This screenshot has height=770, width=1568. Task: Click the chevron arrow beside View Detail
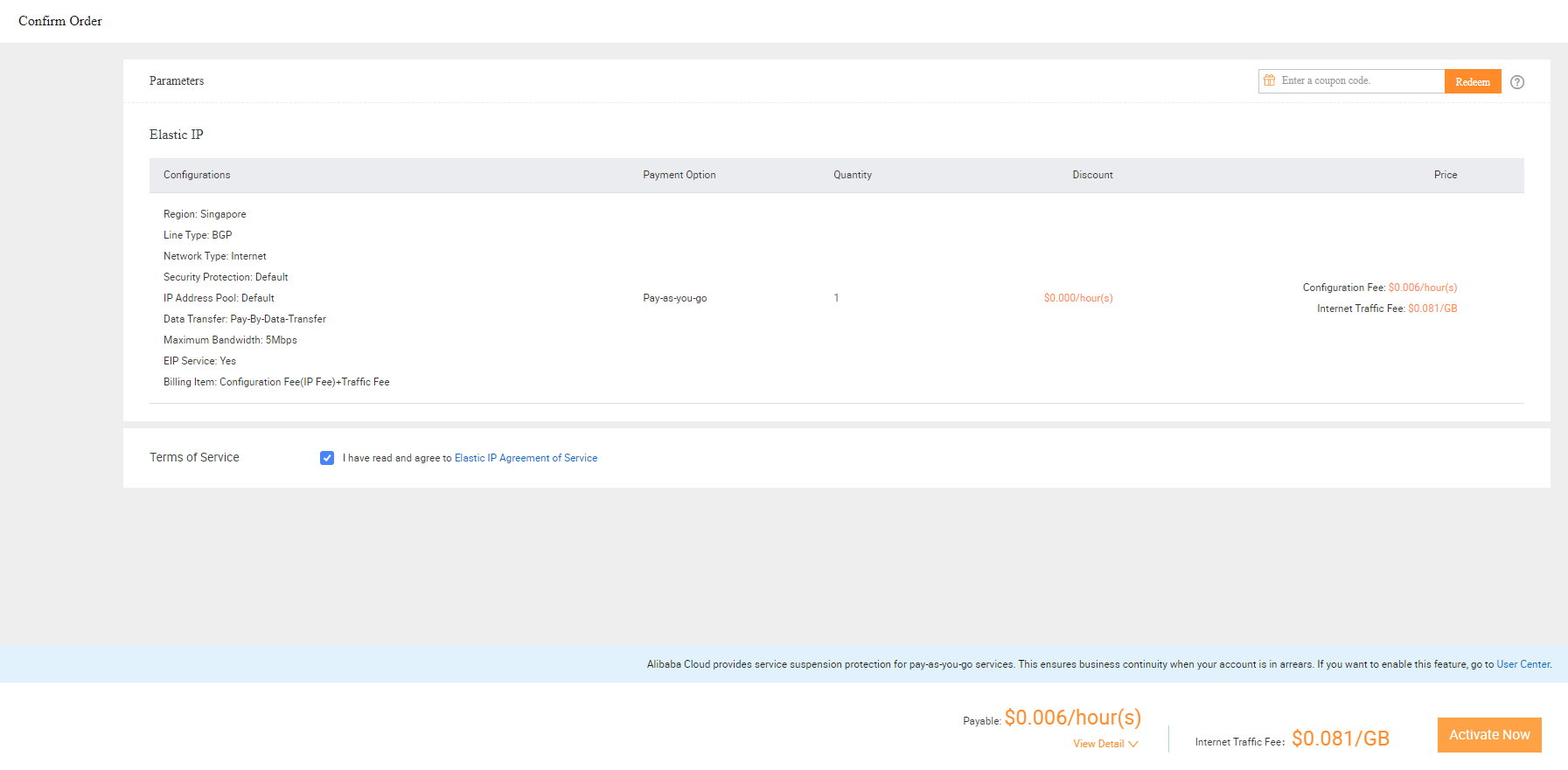pyautogui.click(x=1133, y=744)
